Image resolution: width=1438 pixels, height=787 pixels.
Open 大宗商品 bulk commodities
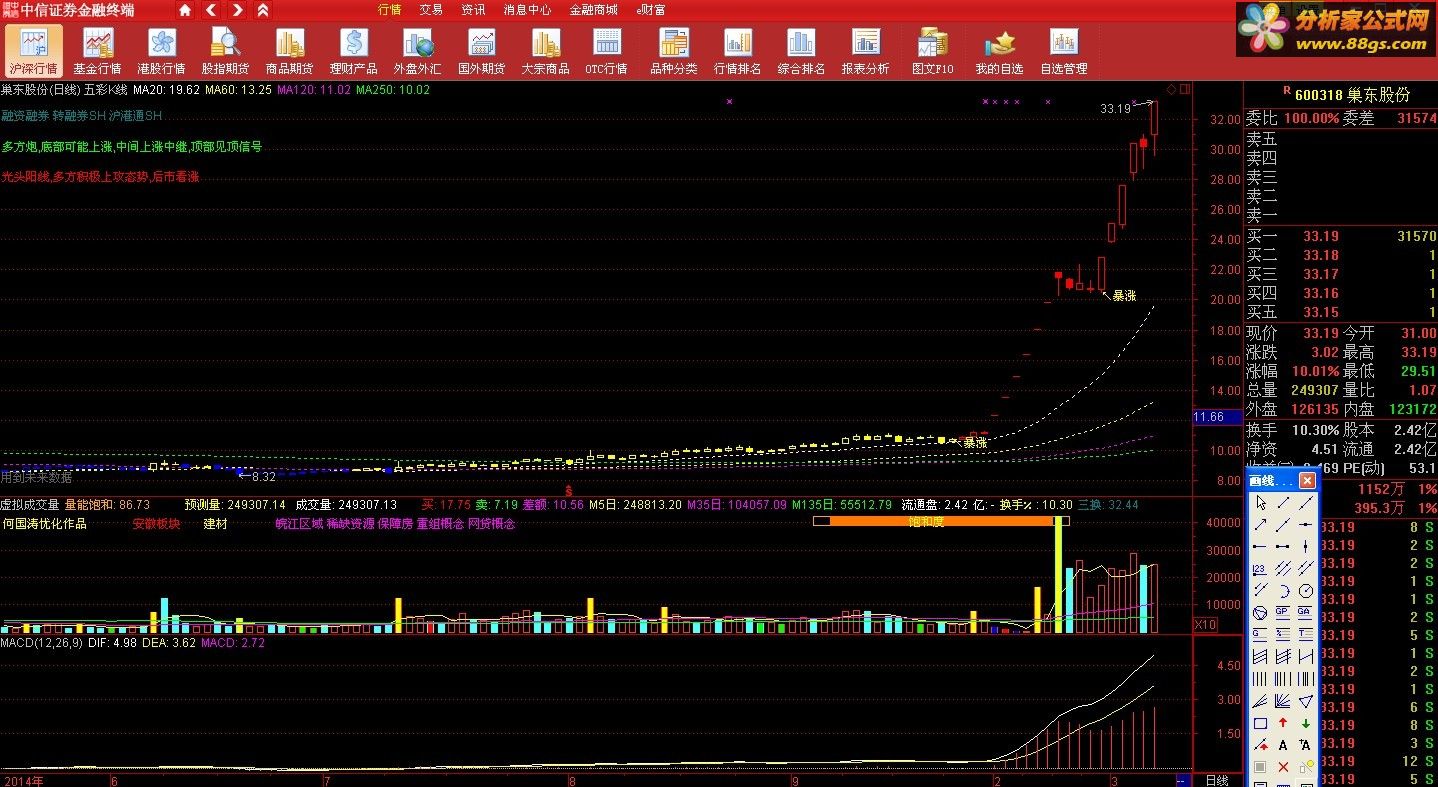pos(545,51)
